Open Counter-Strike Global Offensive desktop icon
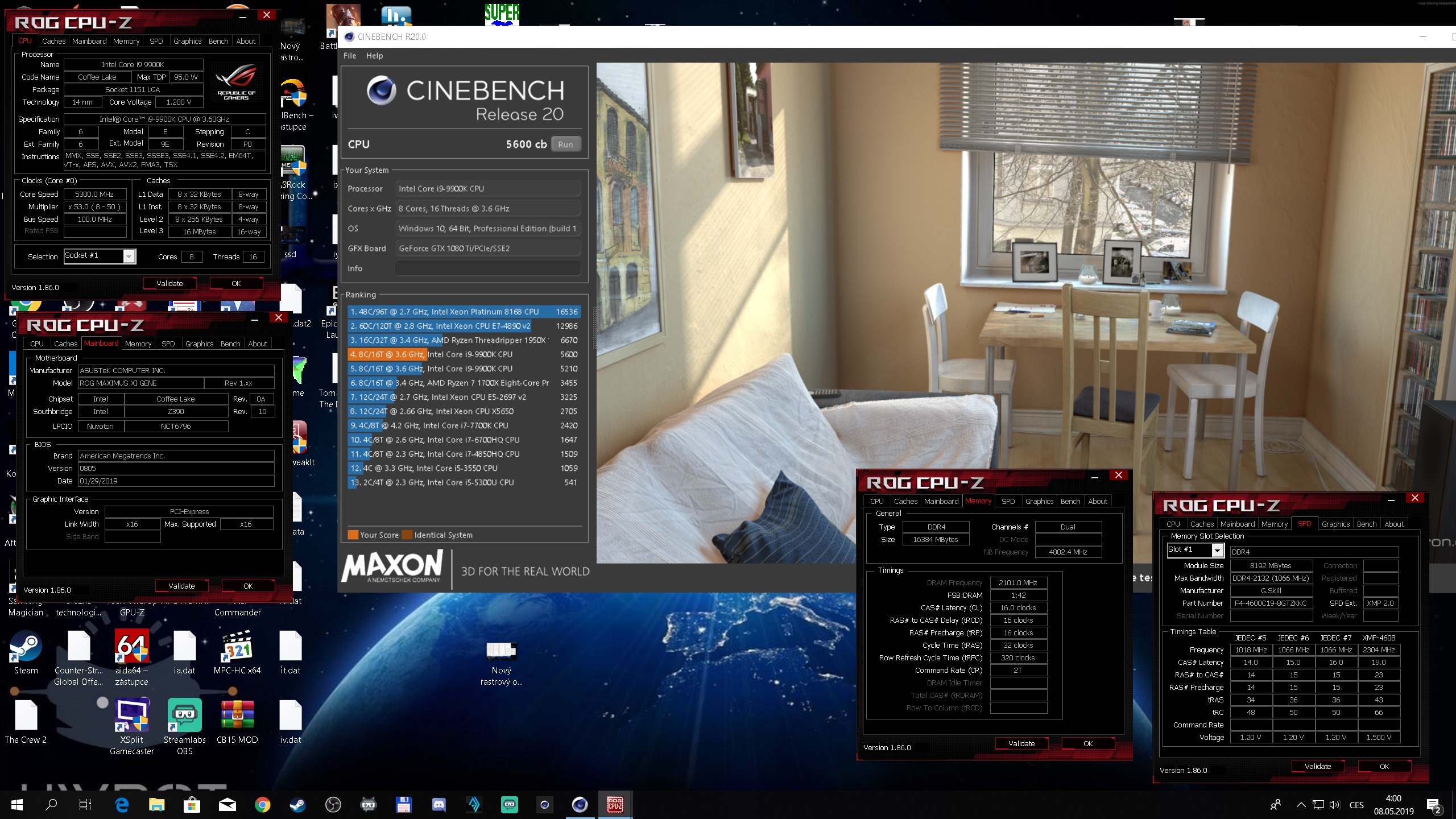1456x819 pixels. click(x=78, y=657)
